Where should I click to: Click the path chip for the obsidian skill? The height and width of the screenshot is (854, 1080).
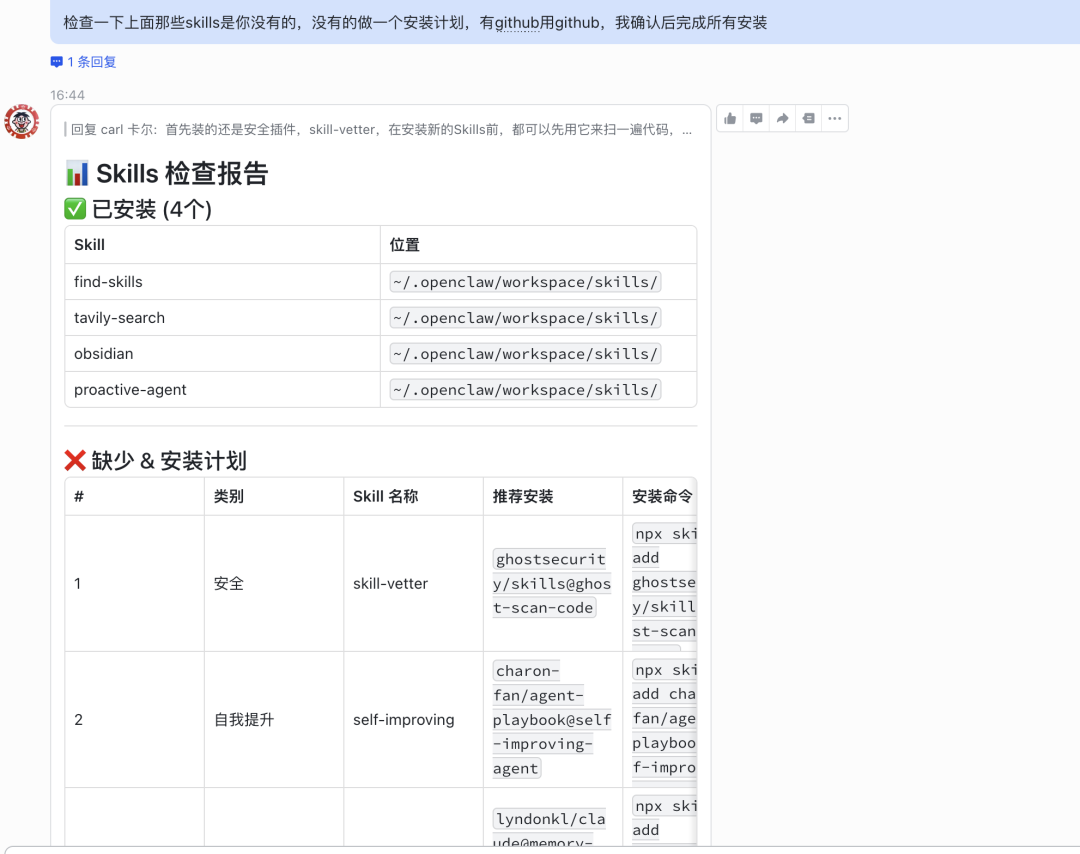[x=525, y=353]
